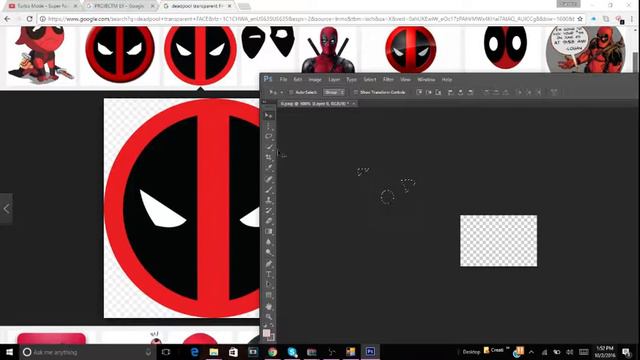Viewport: 640px width, 360px height.
Task: Select the Pen tool
Action: coord(268,264)
